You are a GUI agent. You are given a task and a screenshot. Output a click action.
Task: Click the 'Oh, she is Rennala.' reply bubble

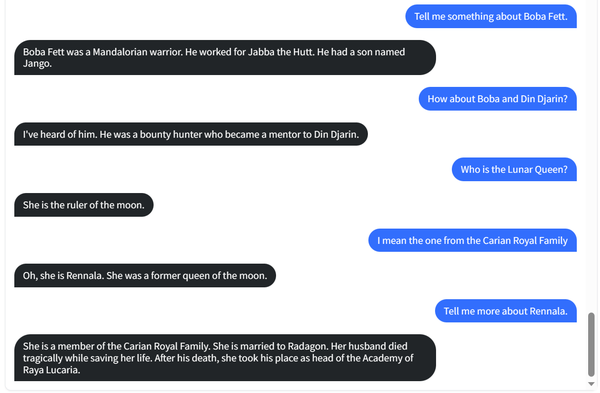(x=145, y=276)
